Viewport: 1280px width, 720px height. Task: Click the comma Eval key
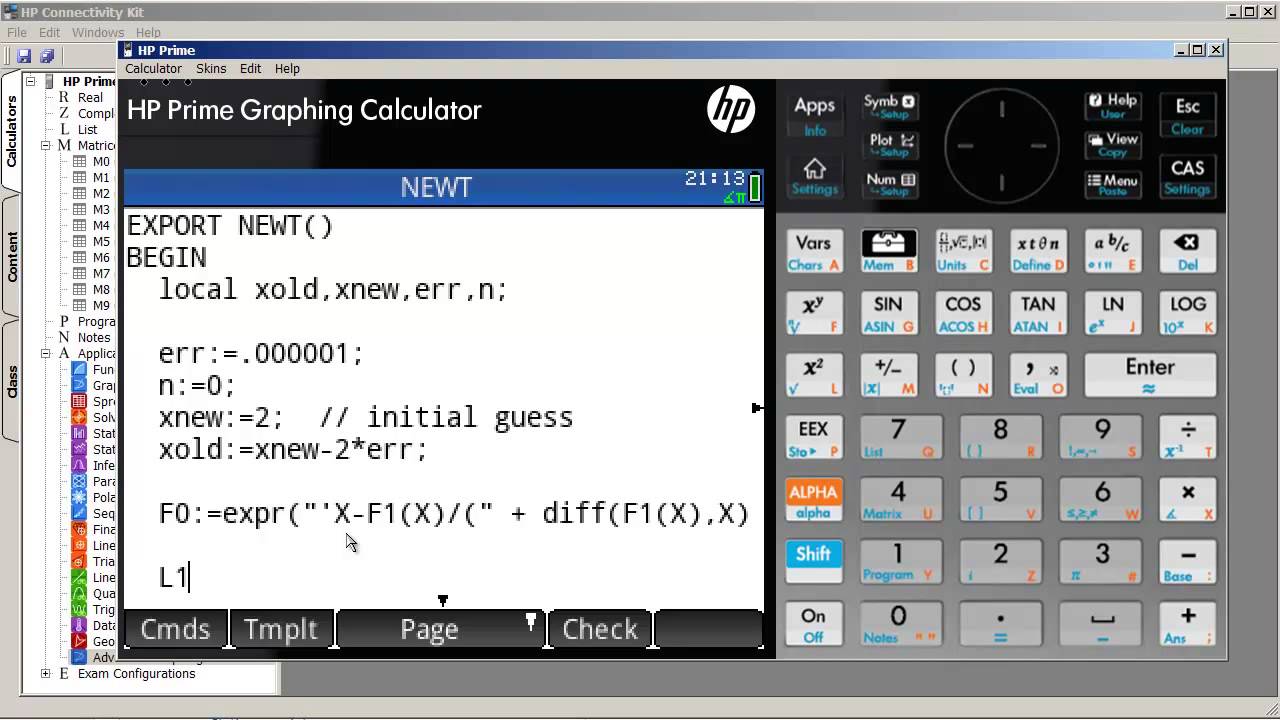click(1038, 376)
